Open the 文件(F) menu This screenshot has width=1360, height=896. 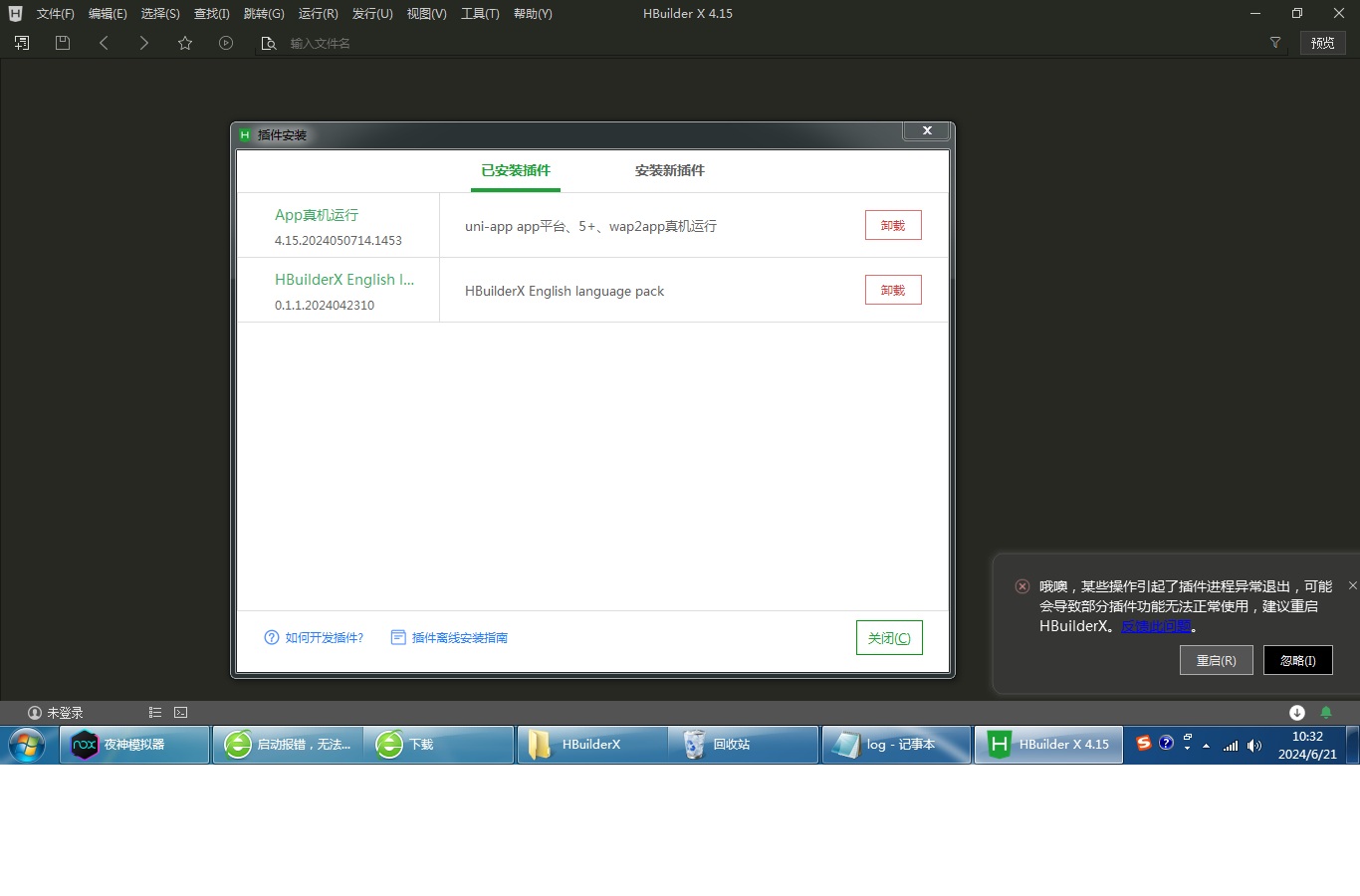[x=56, y=14]
